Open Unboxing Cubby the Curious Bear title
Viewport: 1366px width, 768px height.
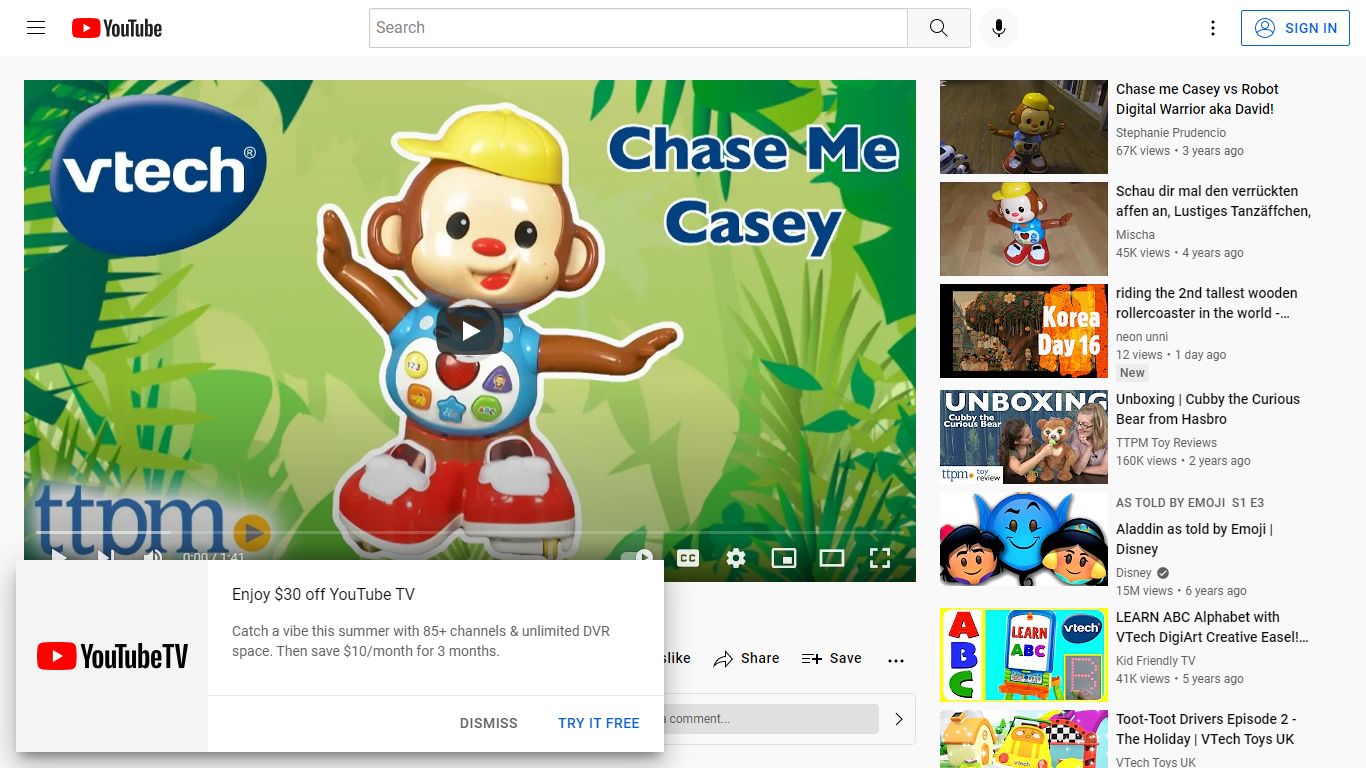[x=1208, y=409]
